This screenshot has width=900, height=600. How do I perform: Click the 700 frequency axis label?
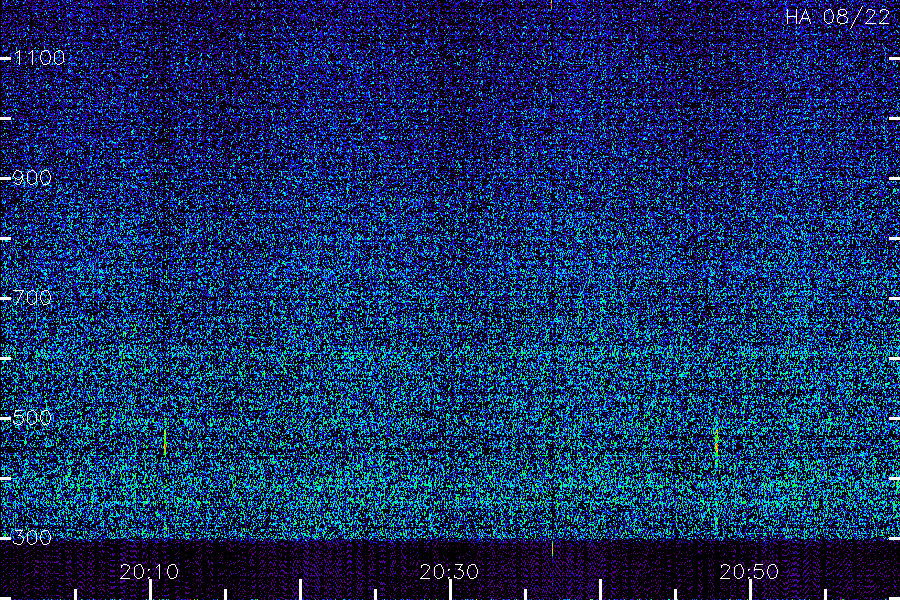point(32,297)
